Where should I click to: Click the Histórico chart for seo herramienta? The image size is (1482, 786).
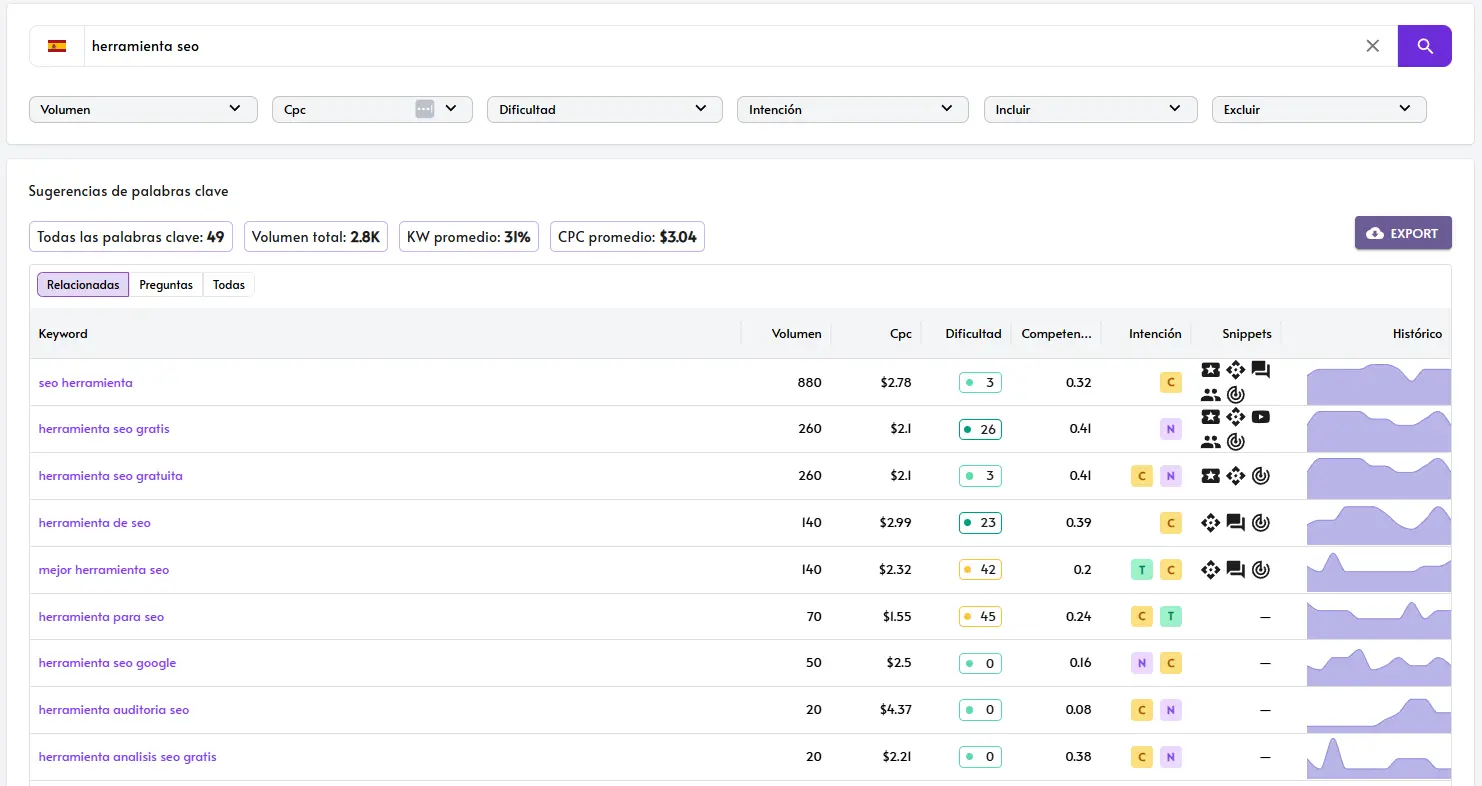[1378, 384]
